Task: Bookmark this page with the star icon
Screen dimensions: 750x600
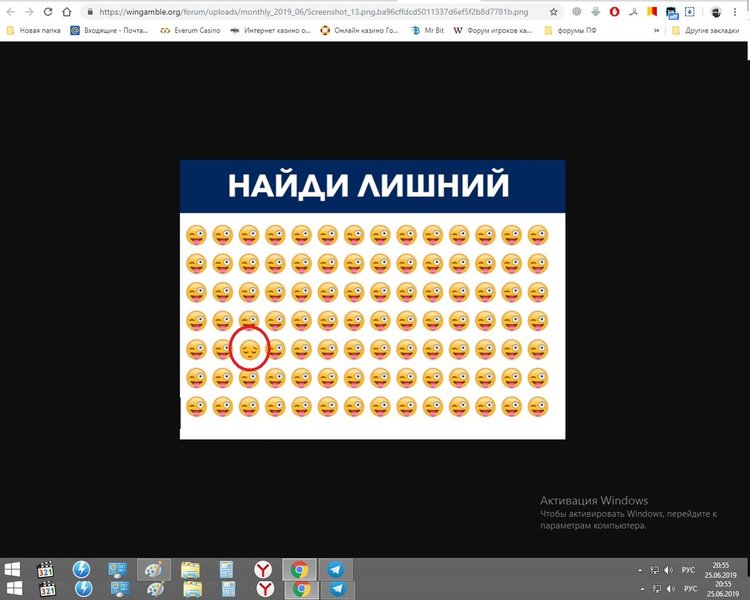Action: pyautogui.click(x=554, y=12)
